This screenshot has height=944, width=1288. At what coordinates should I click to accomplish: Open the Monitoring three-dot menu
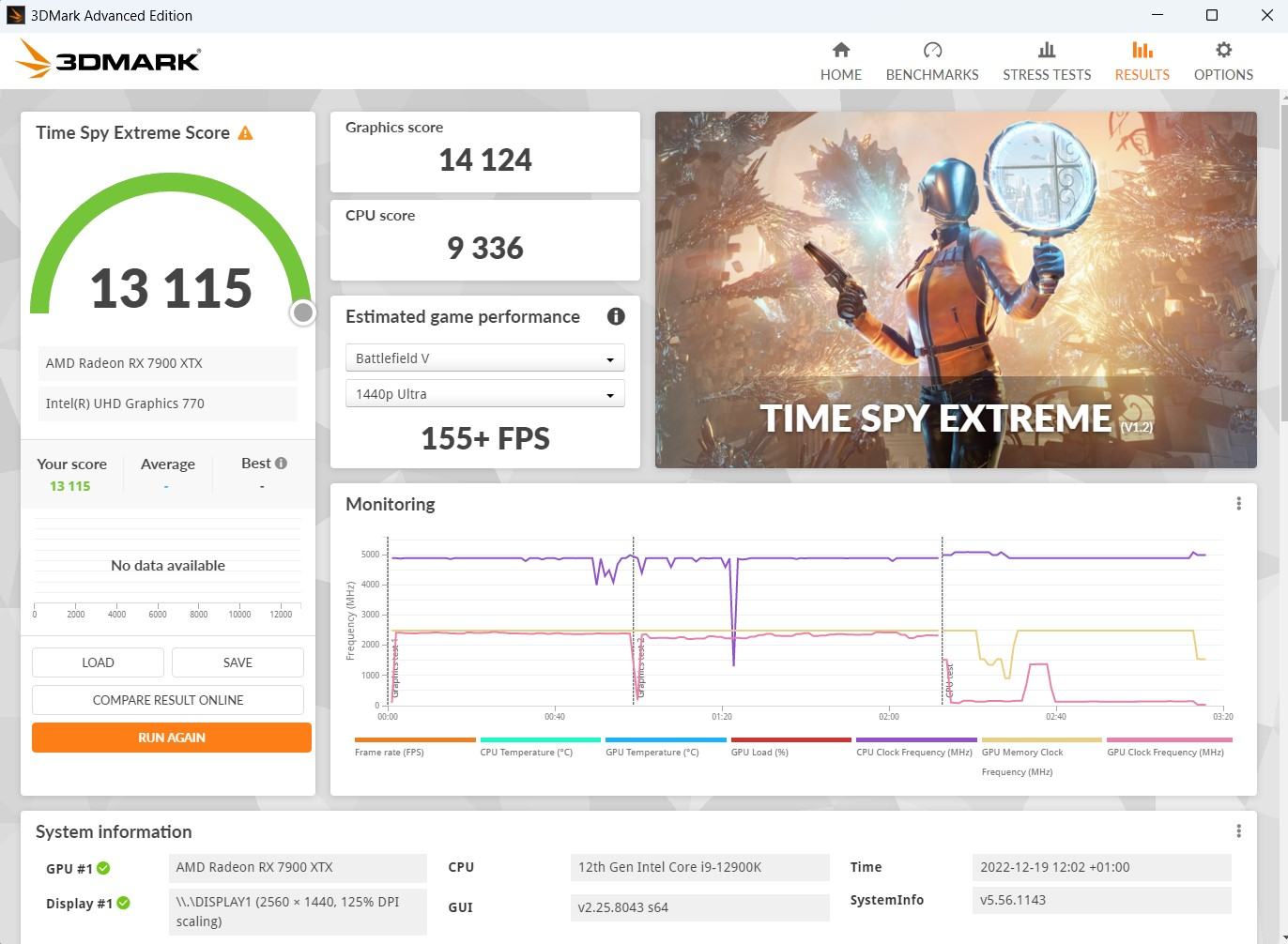1238,504
